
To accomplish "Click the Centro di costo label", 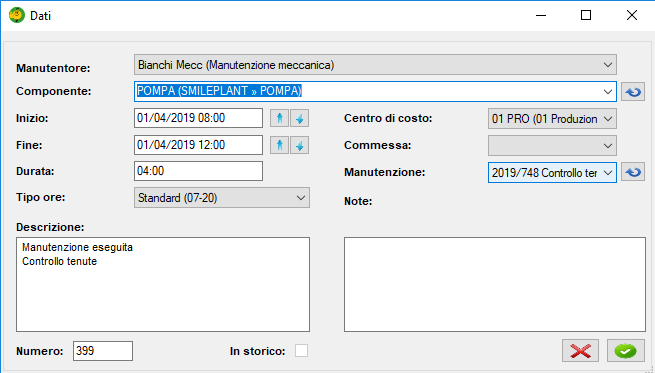I will coord(388,119).
